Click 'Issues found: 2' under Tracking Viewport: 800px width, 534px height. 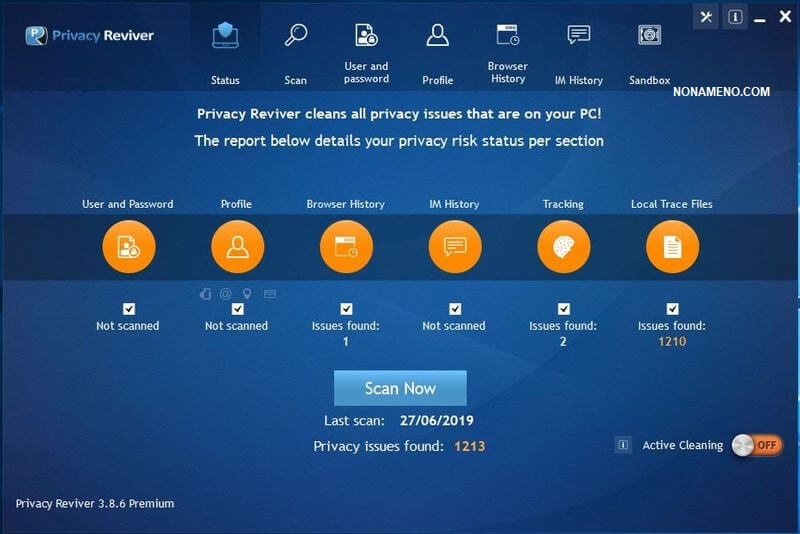pos(563,334)
